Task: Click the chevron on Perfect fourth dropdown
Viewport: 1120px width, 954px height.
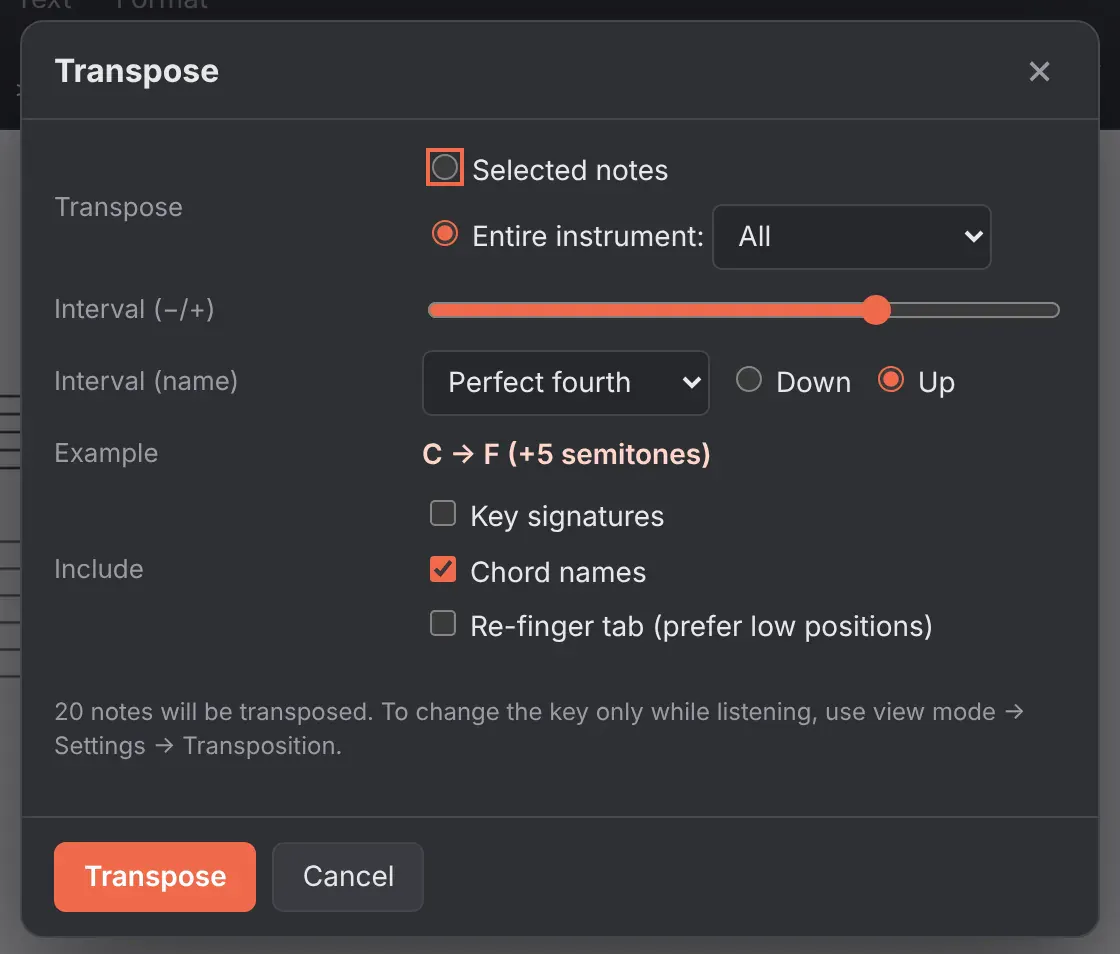Action: tap(691, 383)
